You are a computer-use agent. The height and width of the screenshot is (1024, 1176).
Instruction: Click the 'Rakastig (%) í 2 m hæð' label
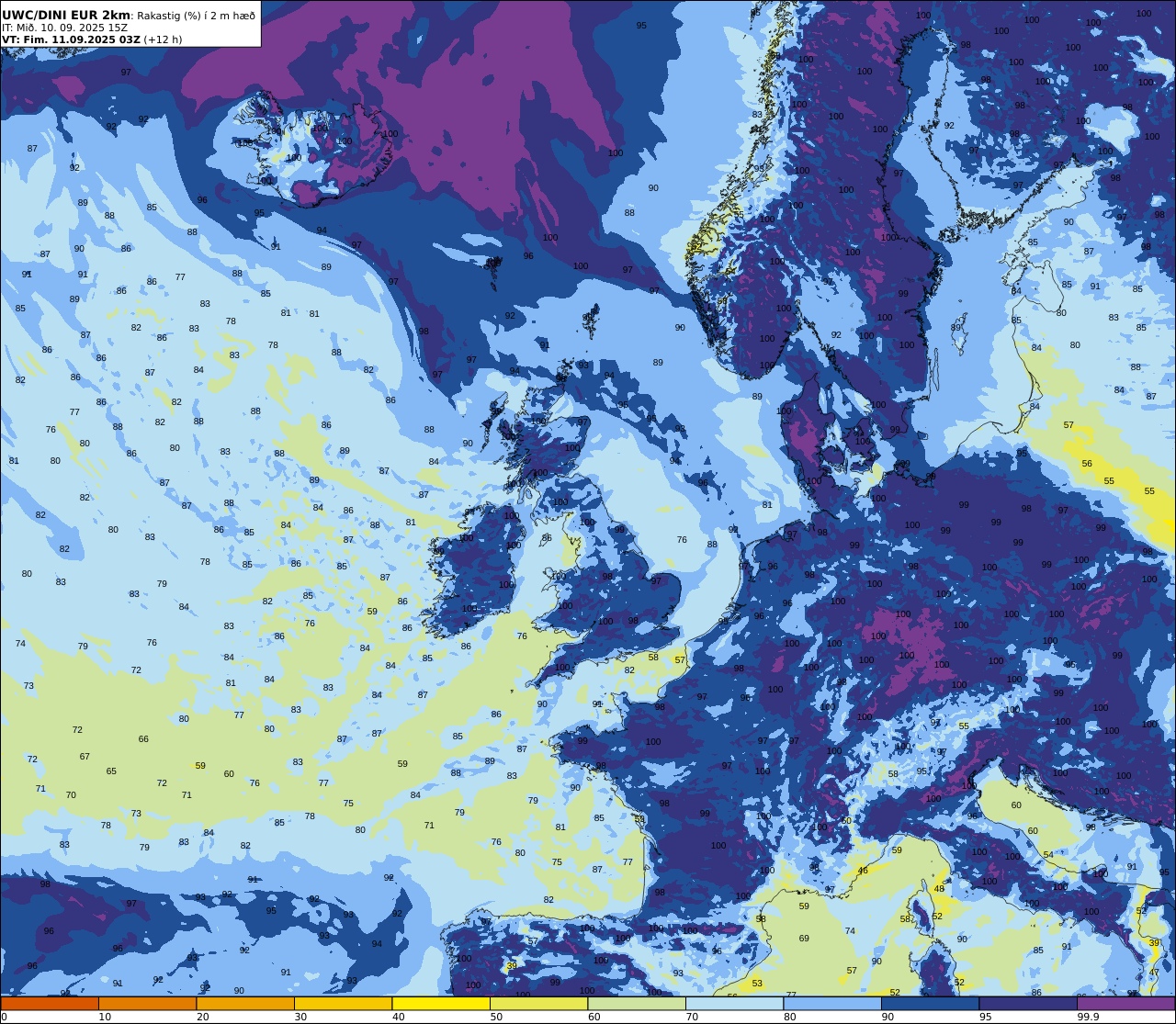coord(197,16)
